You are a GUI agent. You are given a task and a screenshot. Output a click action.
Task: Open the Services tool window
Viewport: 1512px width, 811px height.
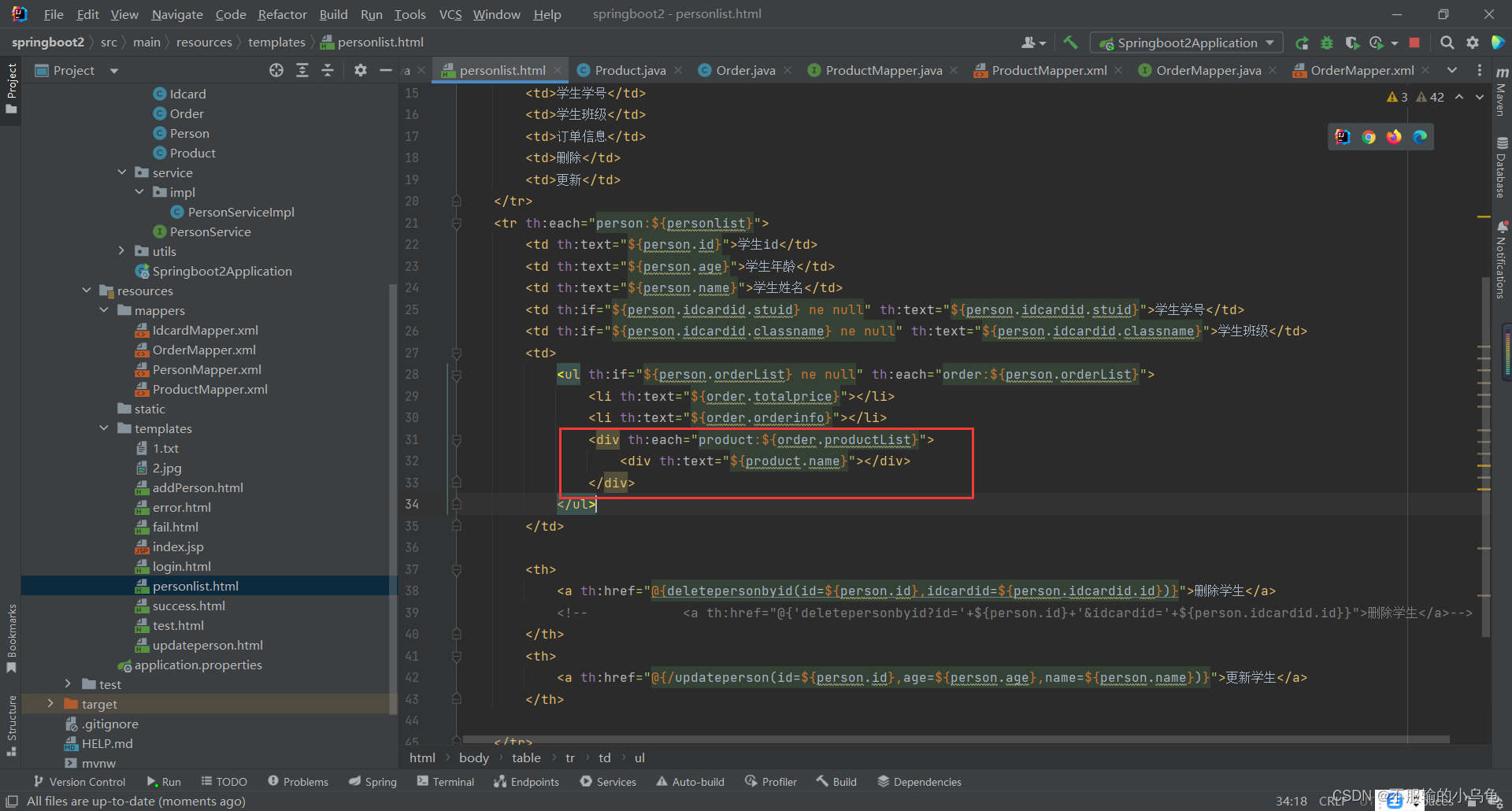coord(608,782)
